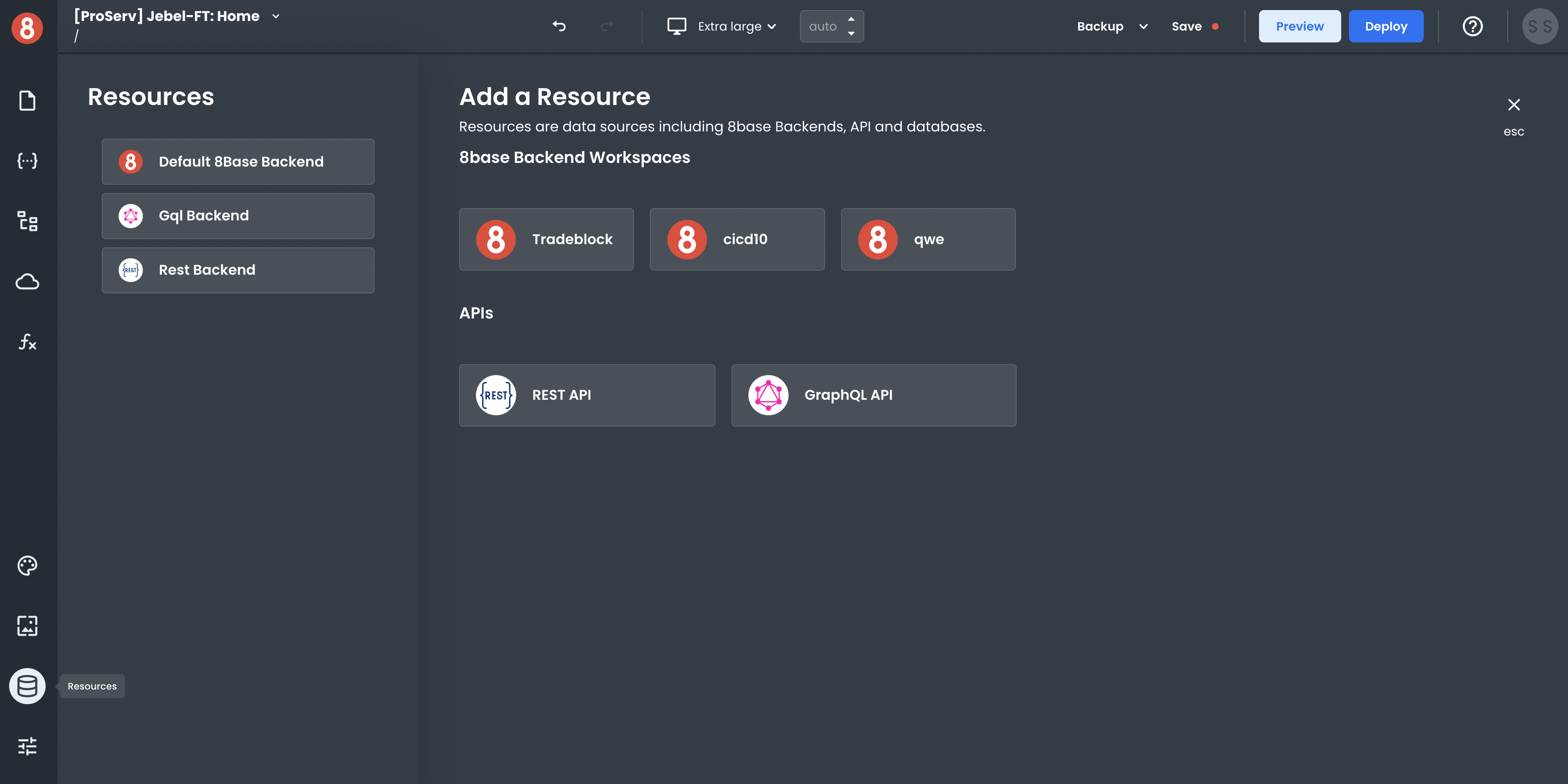Open the Pages icon in sidebar
1568x784 pixels.
27,100
